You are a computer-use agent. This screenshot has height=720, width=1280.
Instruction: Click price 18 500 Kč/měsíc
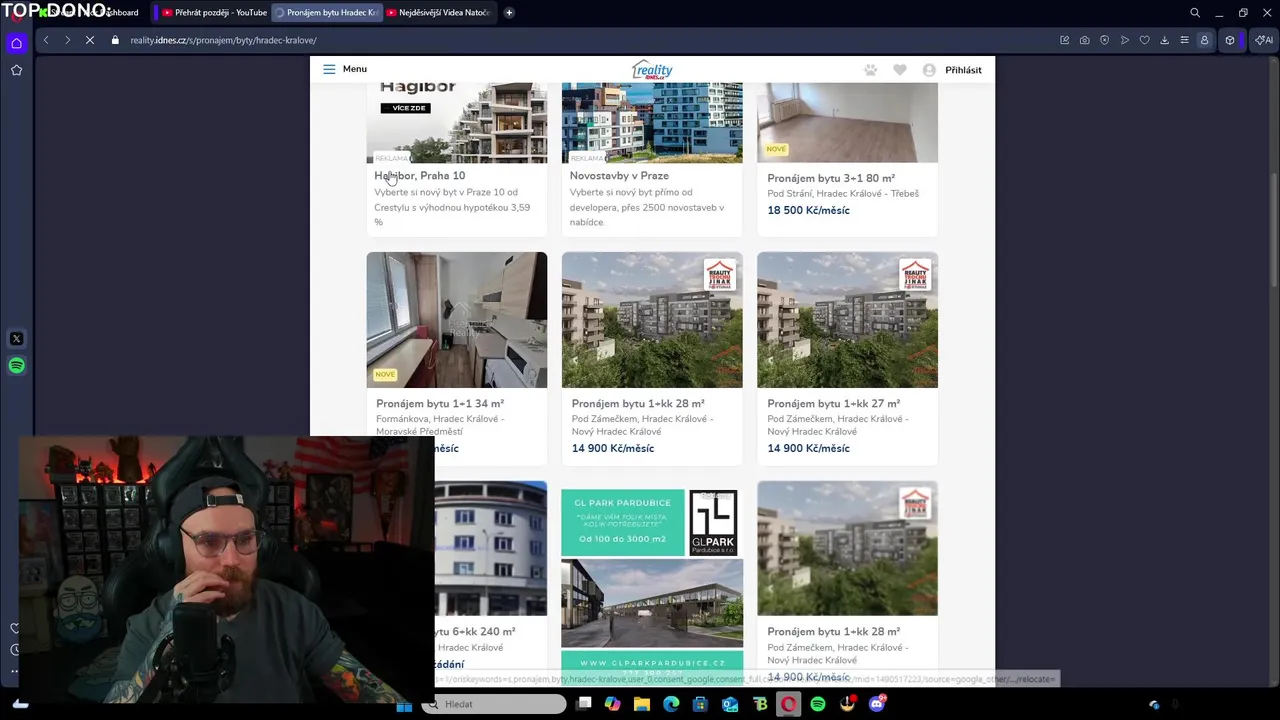[x=808, y=211]
